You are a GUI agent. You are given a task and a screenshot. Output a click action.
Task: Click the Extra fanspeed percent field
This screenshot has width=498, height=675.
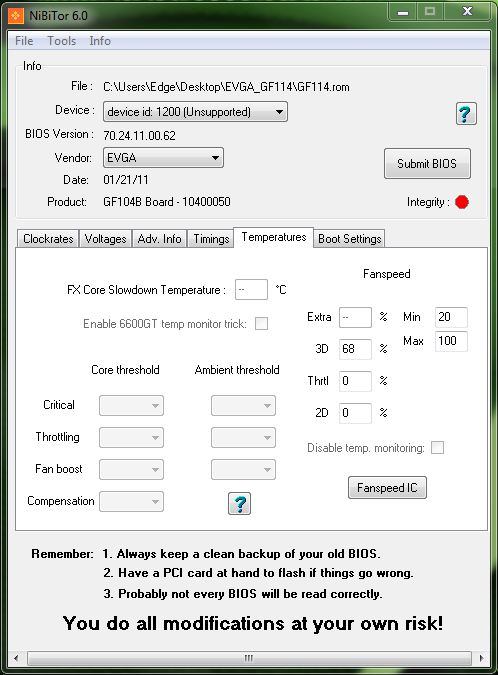click(x=355, y=317)
